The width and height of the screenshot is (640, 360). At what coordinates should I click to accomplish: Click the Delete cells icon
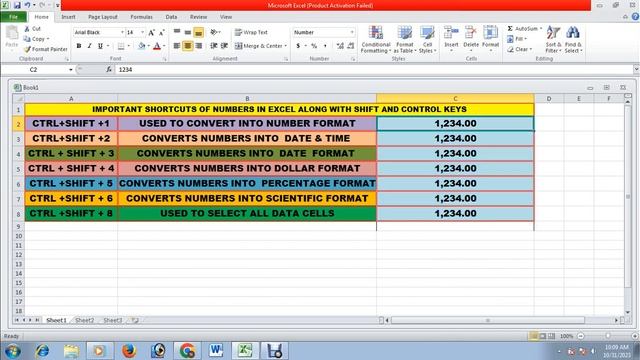(471, 32)
